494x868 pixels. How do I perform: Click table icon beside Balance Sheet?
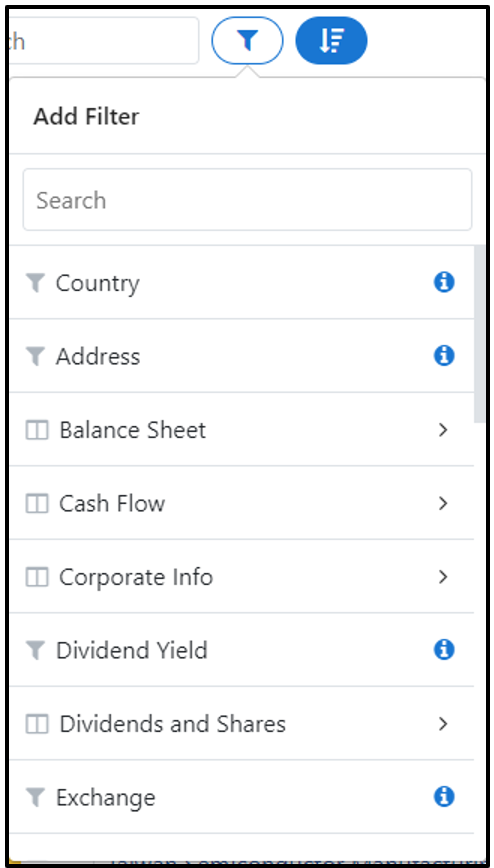click(x=37, y=430)
